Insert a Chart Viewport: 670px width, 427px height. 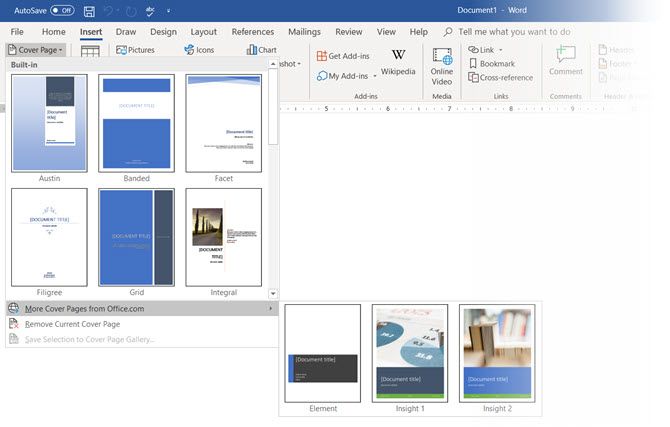tap(262, 50)
